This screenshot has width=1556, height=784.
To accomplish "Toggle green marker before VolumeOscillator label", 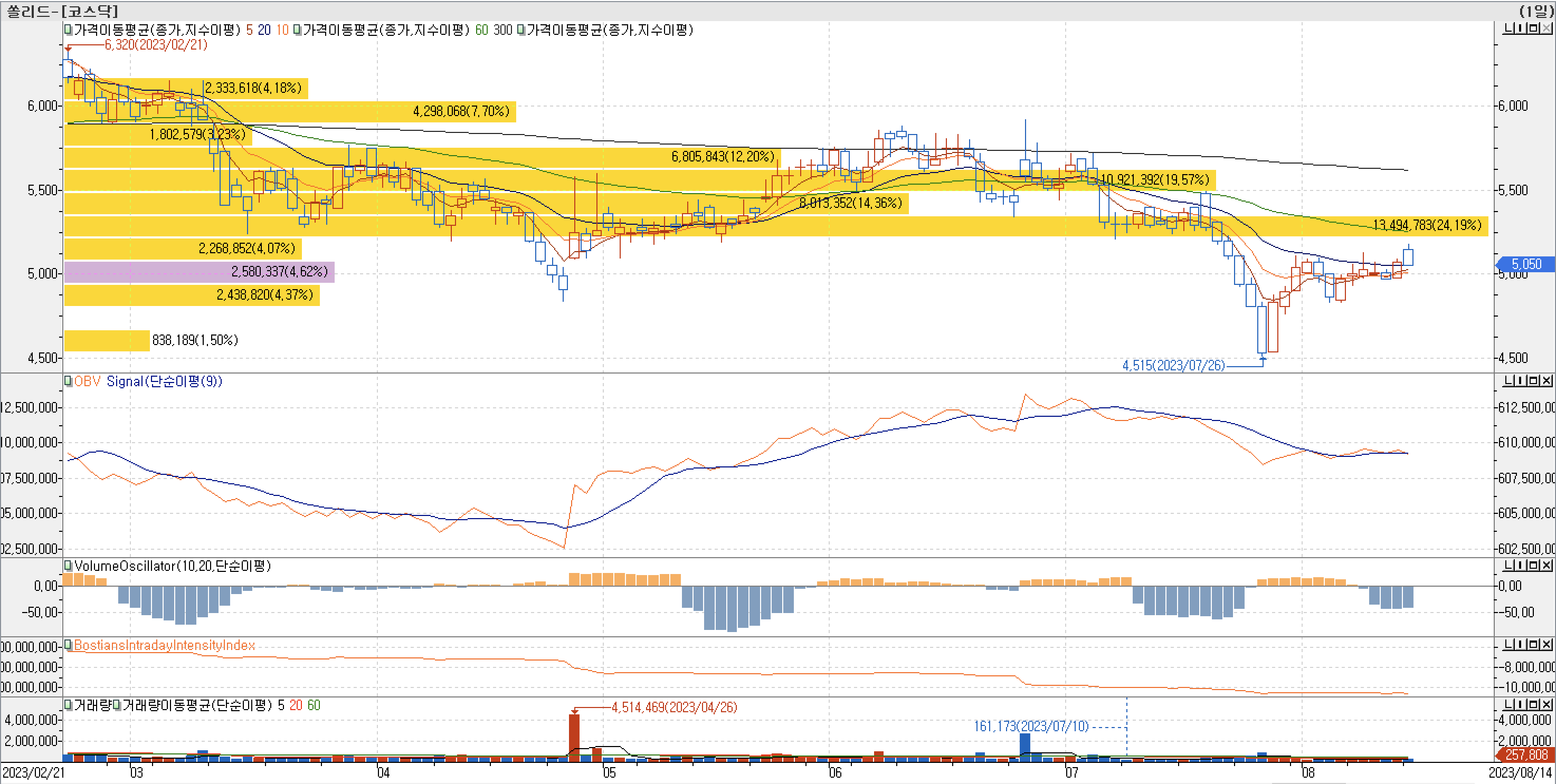I will 68,566.
